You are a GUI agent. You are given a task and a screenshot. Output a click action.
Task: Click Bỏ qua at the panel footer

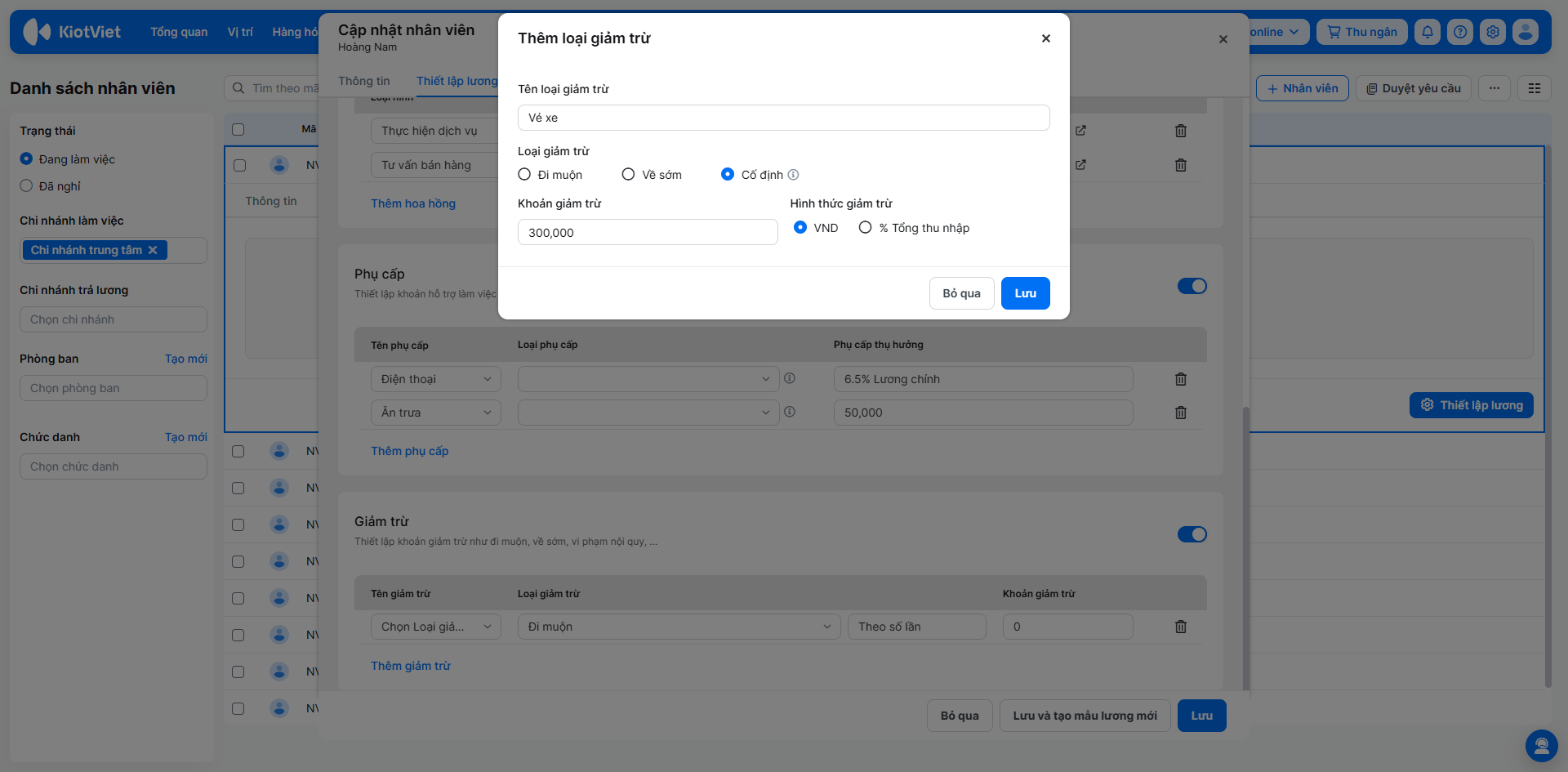[960, 716]
